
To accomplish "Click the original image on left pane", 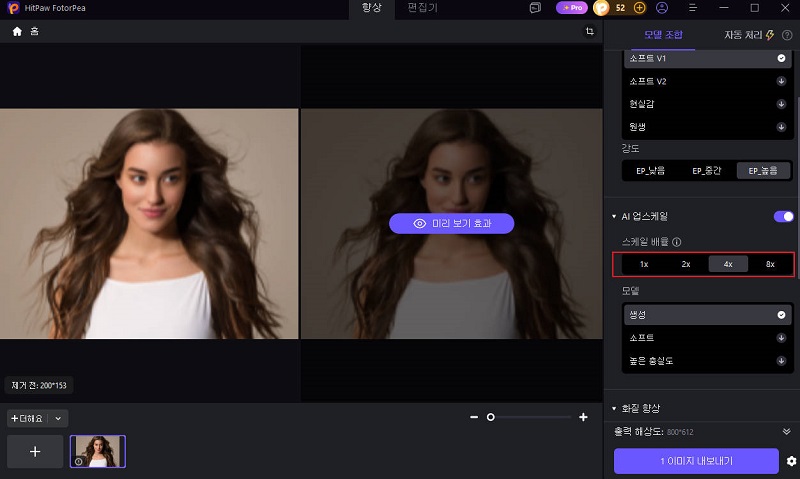I will coord(149,223).
